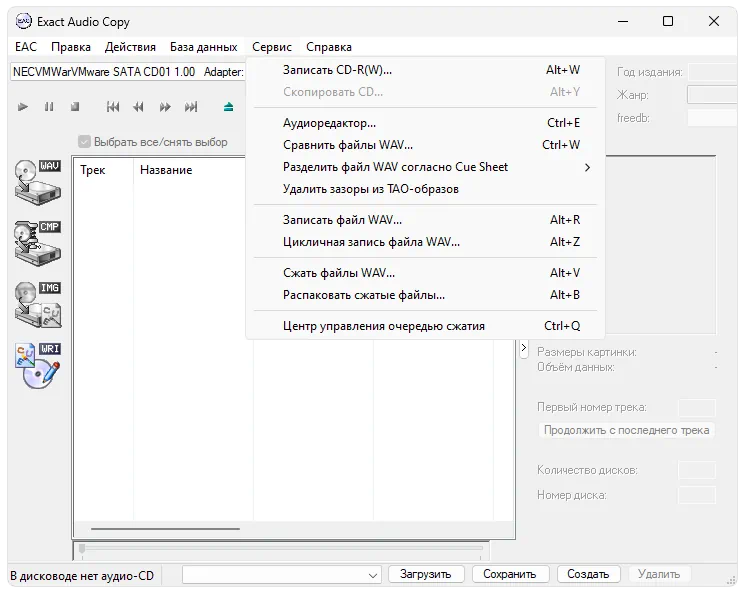Open the Справка menu
Image resolution: width=744 pixels, height=594 pixels.
(x=329, y=47)
